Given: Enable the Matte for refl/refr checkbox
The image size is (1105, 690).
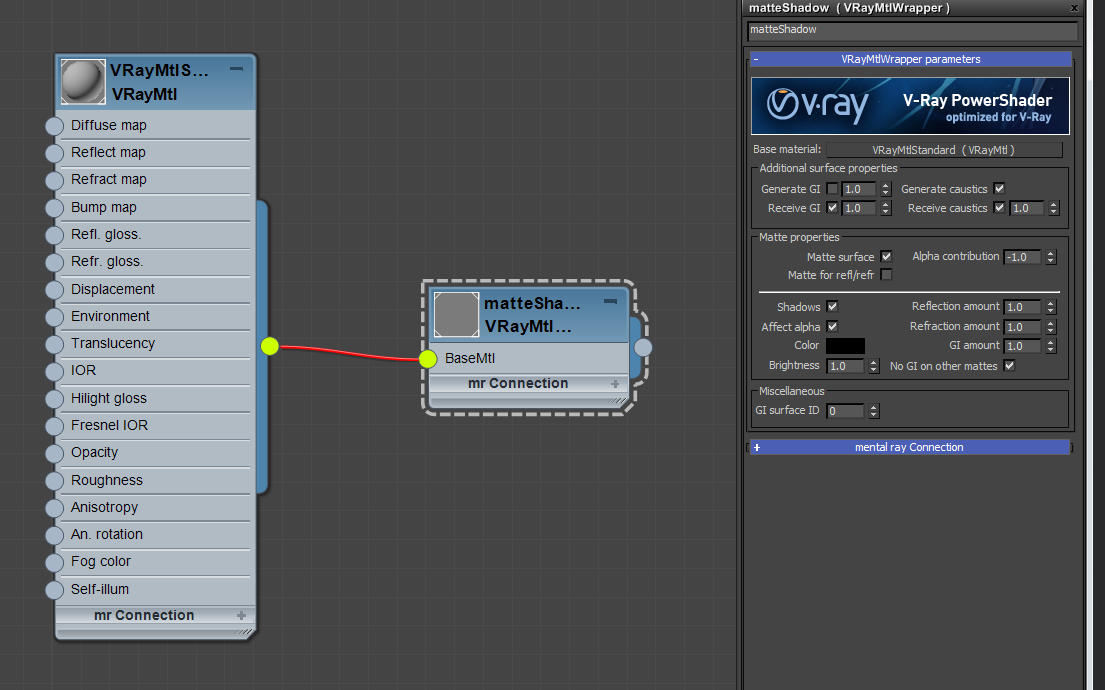Looking at the screenshot, I should tap(886, 275).
